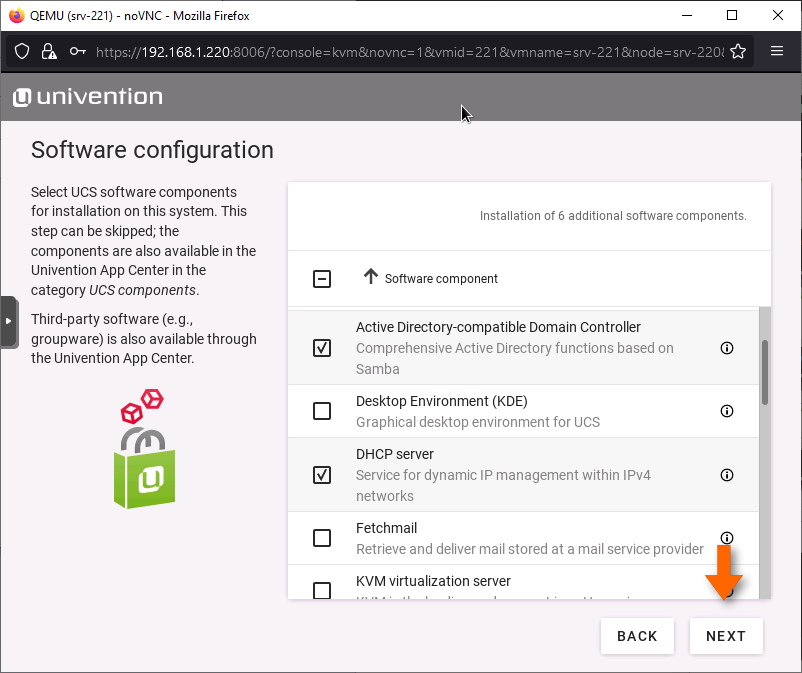
Task: Click the software list scrollbar thumb
Action: [x=765, y=372]
